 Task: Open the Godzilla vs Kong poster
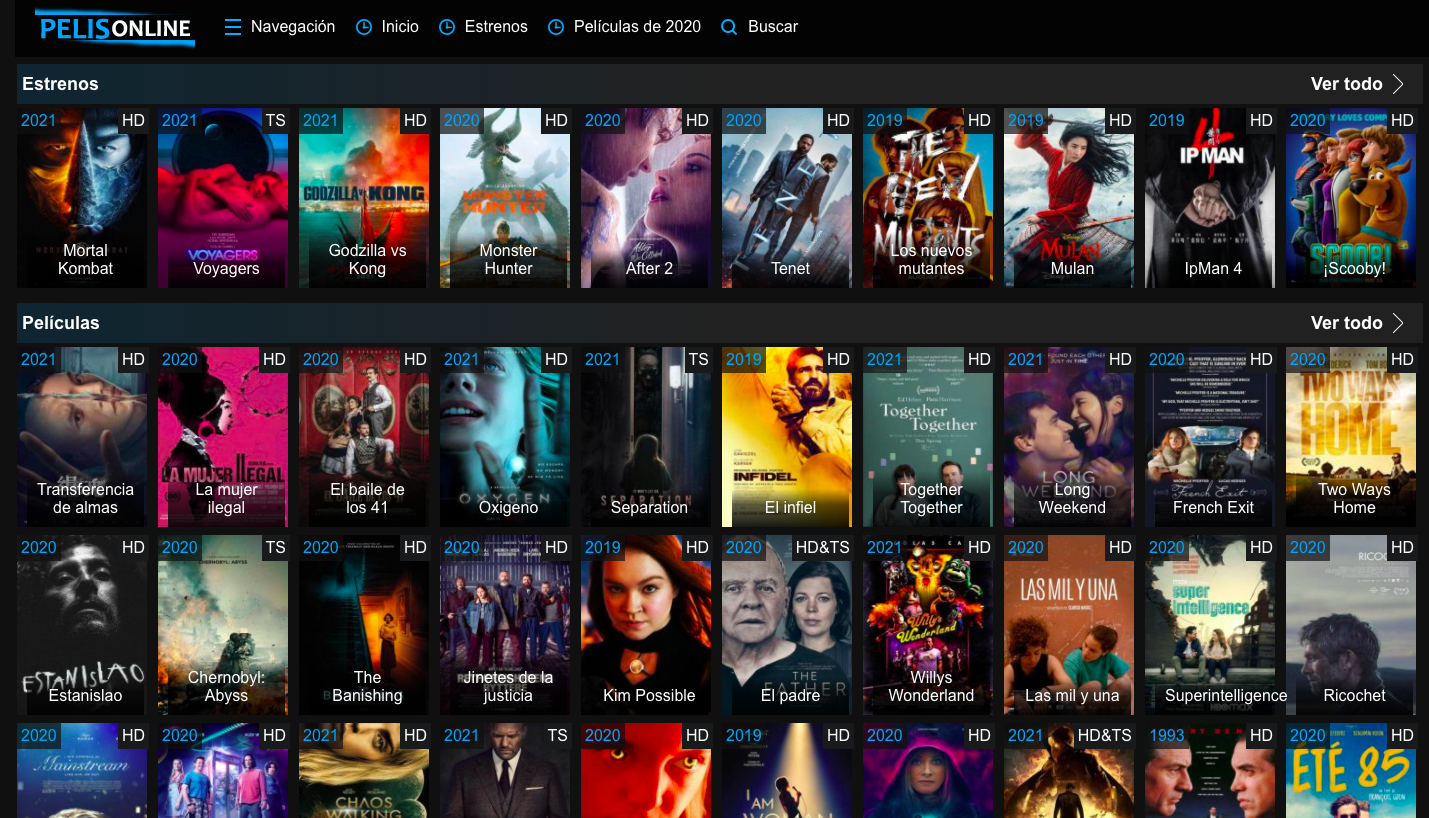364,198
